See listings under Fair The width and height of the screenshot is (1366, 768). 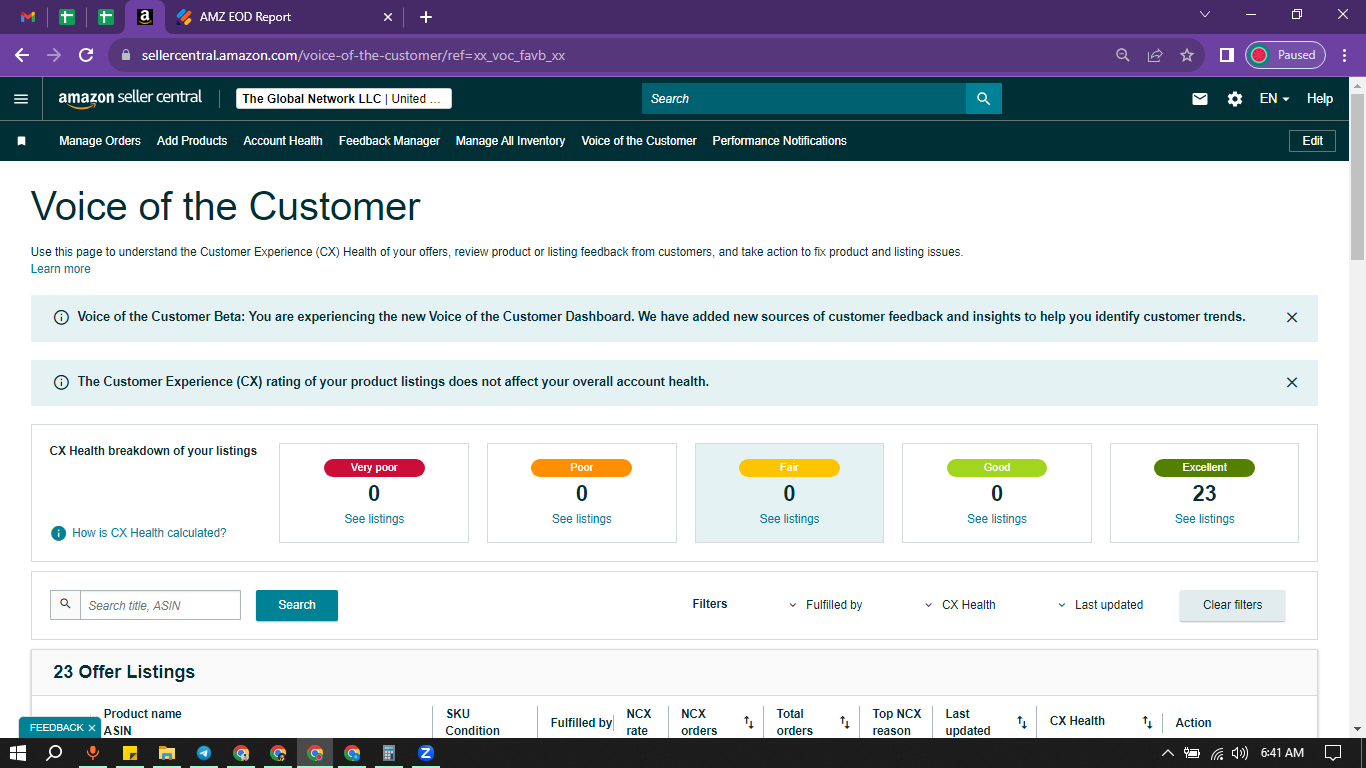789,519
